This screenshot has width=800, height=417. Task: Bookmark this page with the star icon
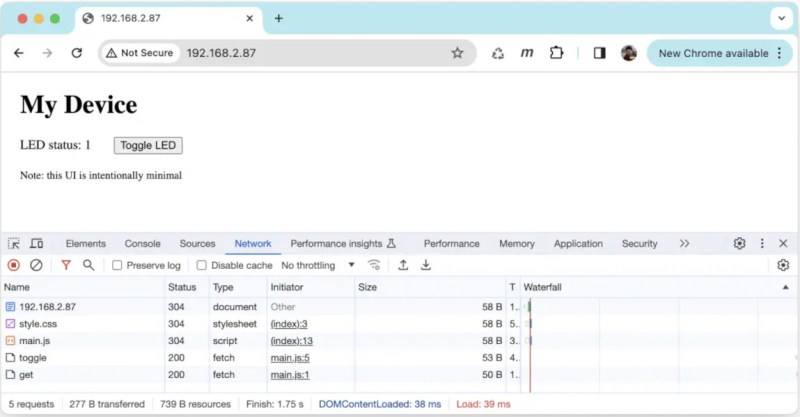tap(457, 53)
